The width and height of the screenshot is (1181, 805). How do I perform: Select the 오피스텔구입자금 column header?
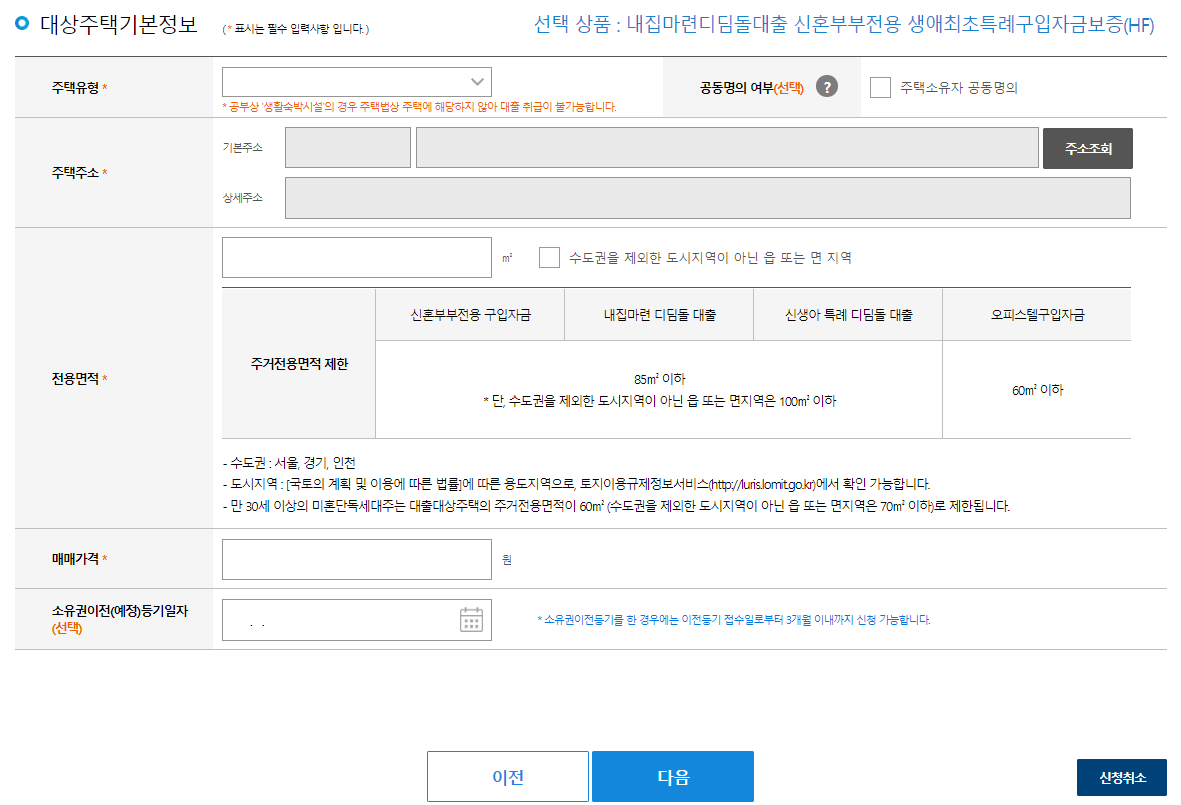[x=1036, y=313]
